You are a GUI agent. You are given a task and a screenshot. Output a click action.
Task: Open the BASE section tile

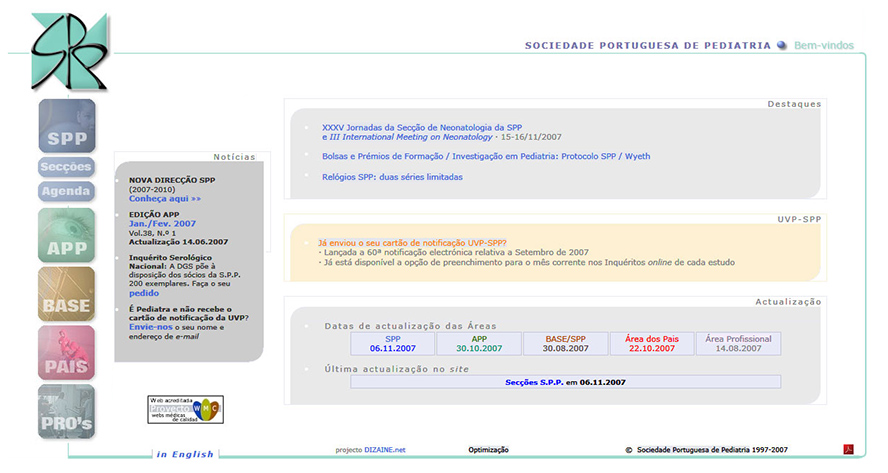(66, 295)
